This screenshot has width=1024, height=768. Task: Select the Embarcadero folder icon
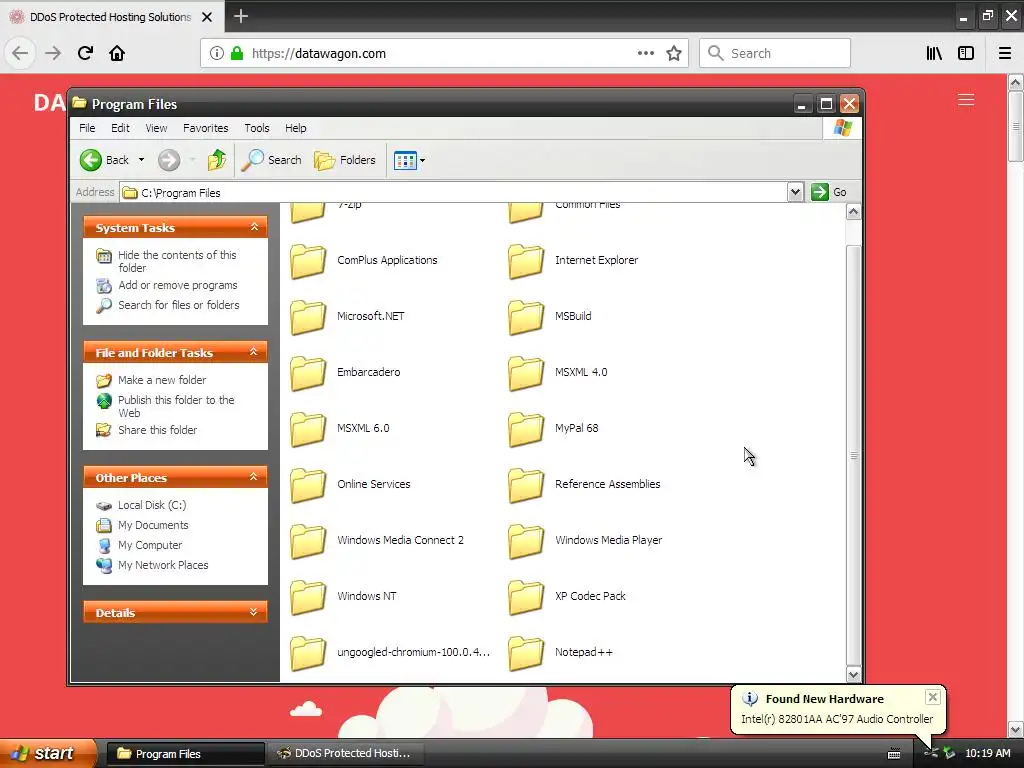[308, 374]
